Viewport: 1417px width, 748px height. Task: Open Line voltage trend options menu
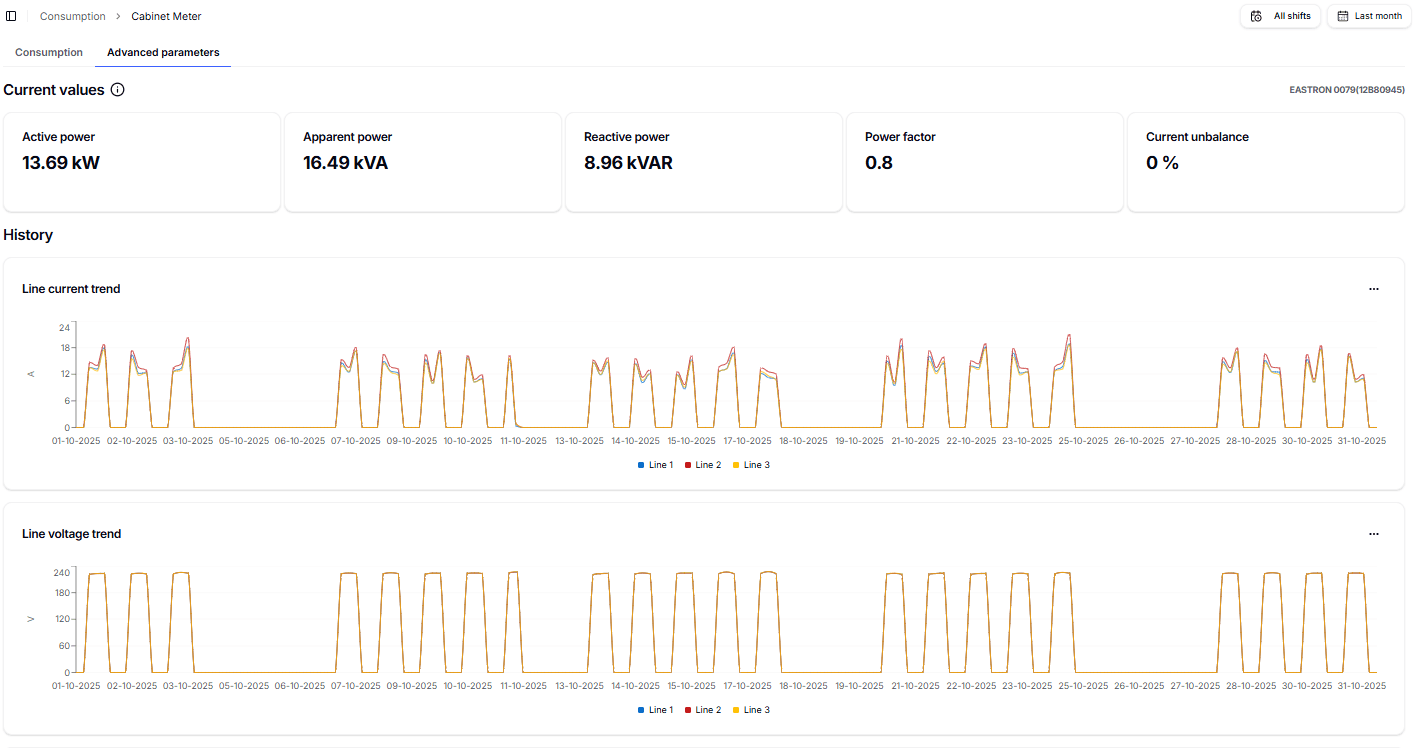[1373, 534]
